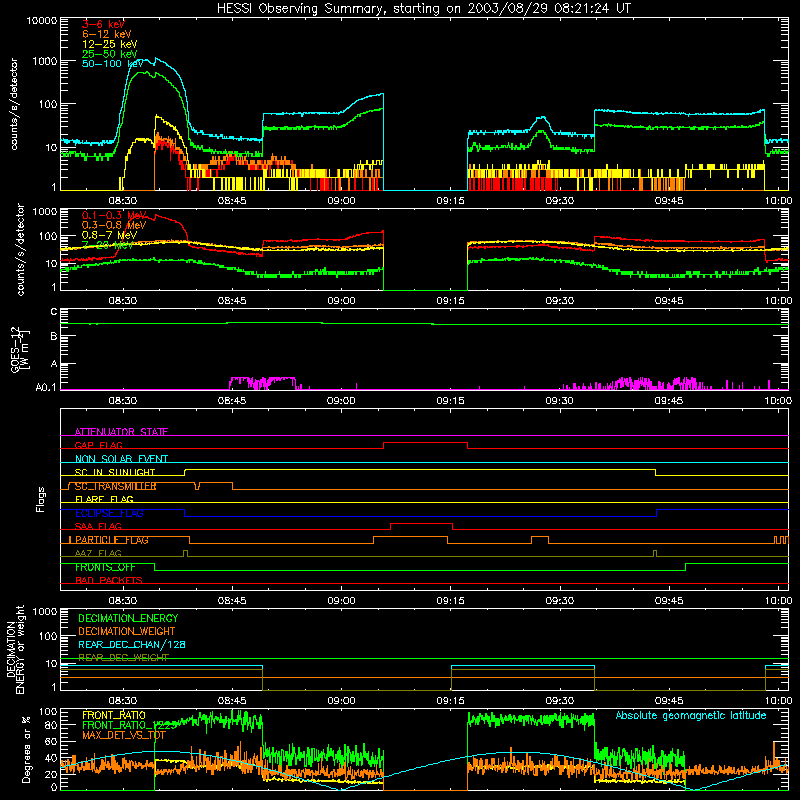Screen dimensions: 800x800
Task: Click the A0.1 tick label on GOES axis
Action: [46, 388]
